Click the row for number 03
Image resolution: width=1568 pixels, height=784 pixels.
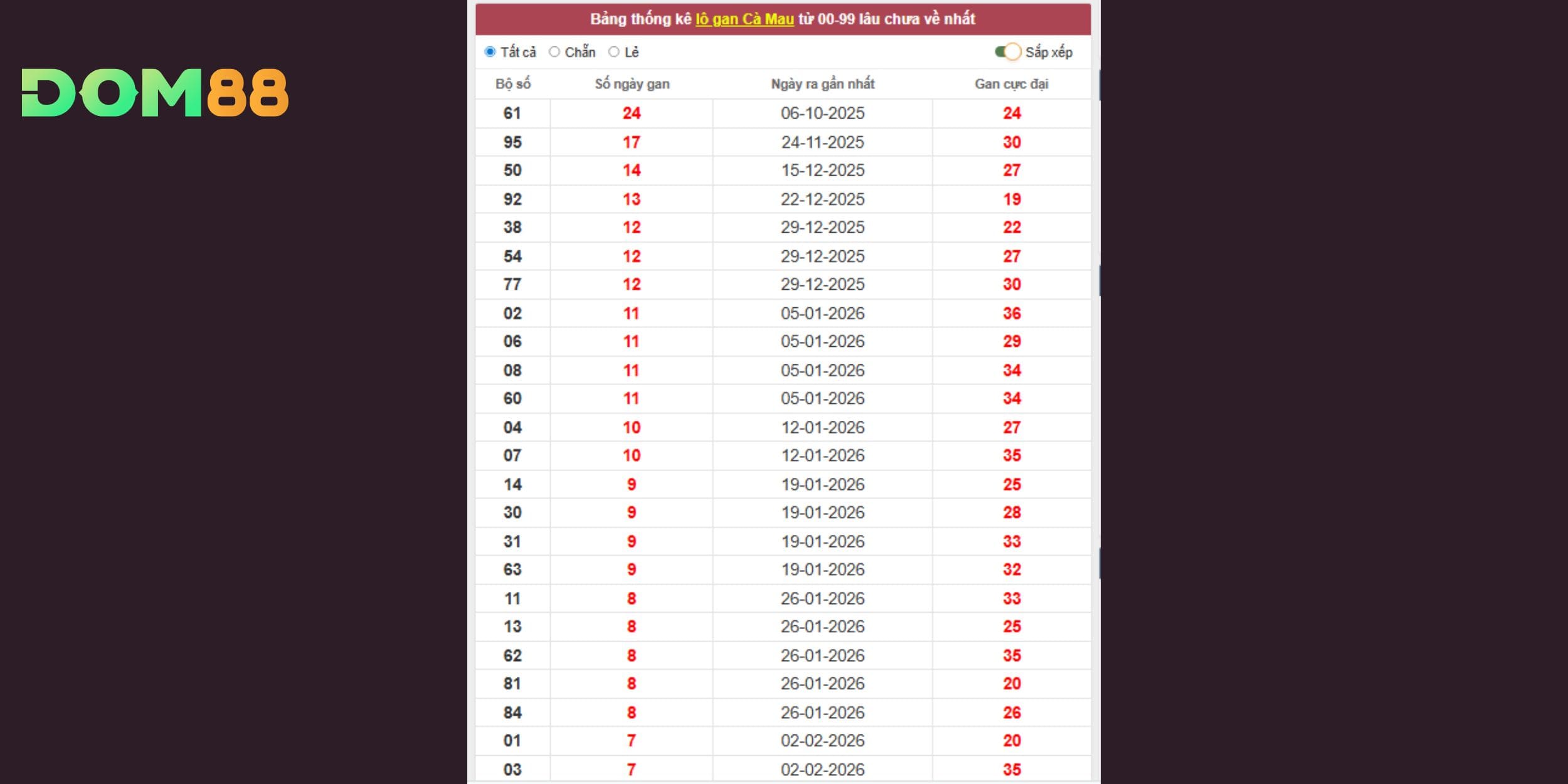click(x=512, y=770)
